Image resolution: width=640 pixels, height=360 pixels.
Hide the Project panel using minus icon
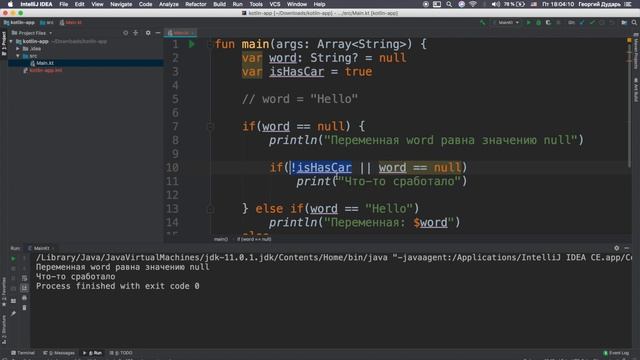coord(158,33)
